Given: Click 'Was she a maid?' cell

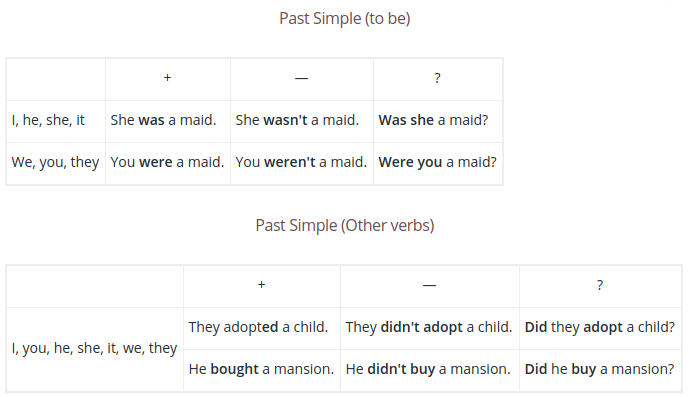Looking at the screenshot, I should click(x=437, y=121).
